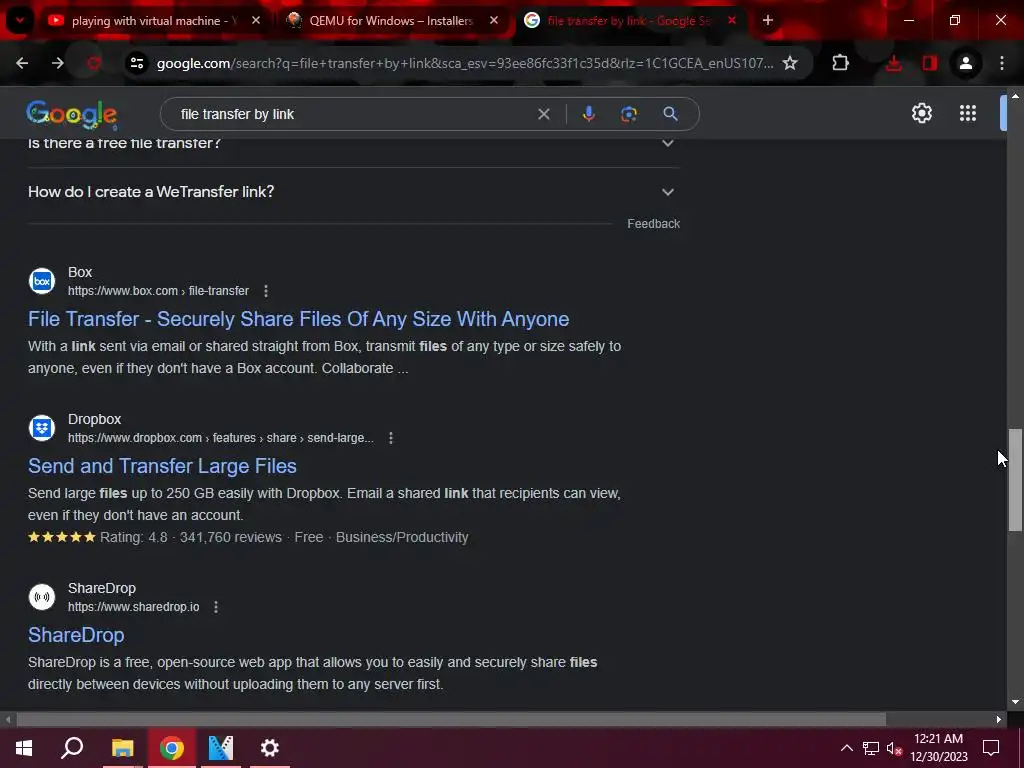Image resolution: width=1024 pixels, height=768 pixels.
Task: Click the scroll right arrow
Action: (x=999, y=720)
